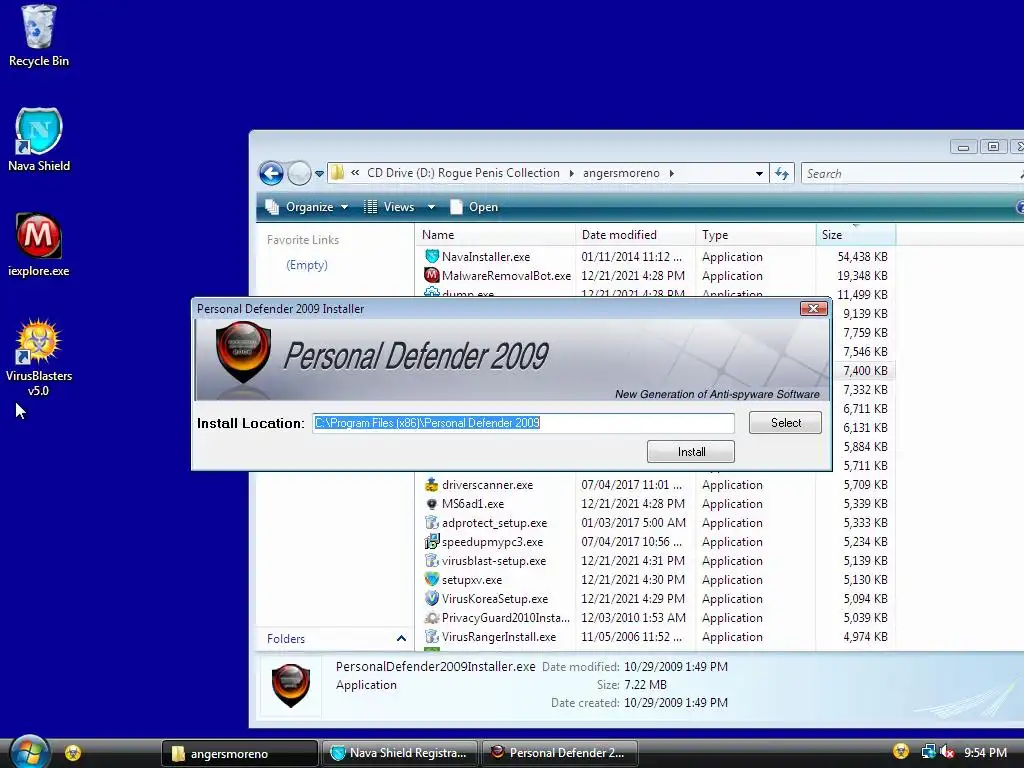Click the CD Drive (D:) breadcrumb segment
The image size is (1024, 768).
coord(463,173)
